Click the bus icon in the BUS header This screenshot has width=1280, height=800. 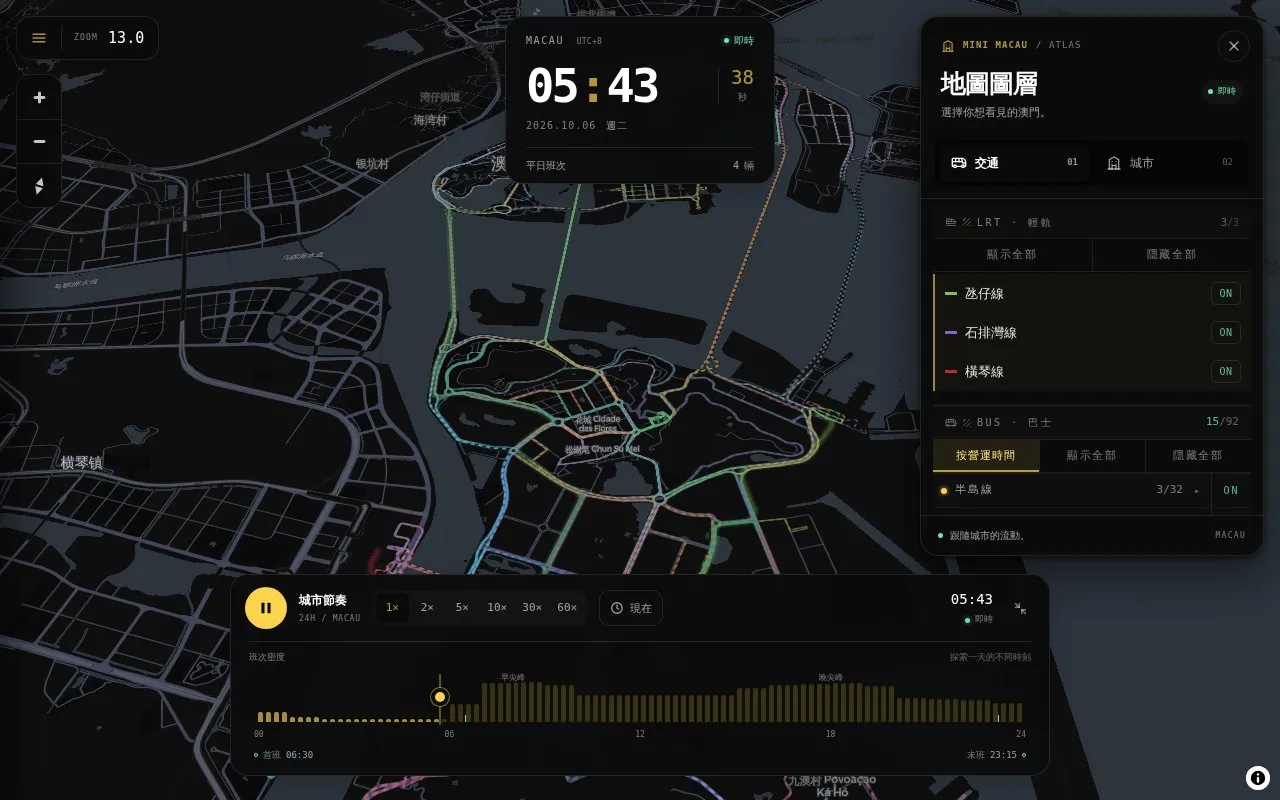click(951, 422)
